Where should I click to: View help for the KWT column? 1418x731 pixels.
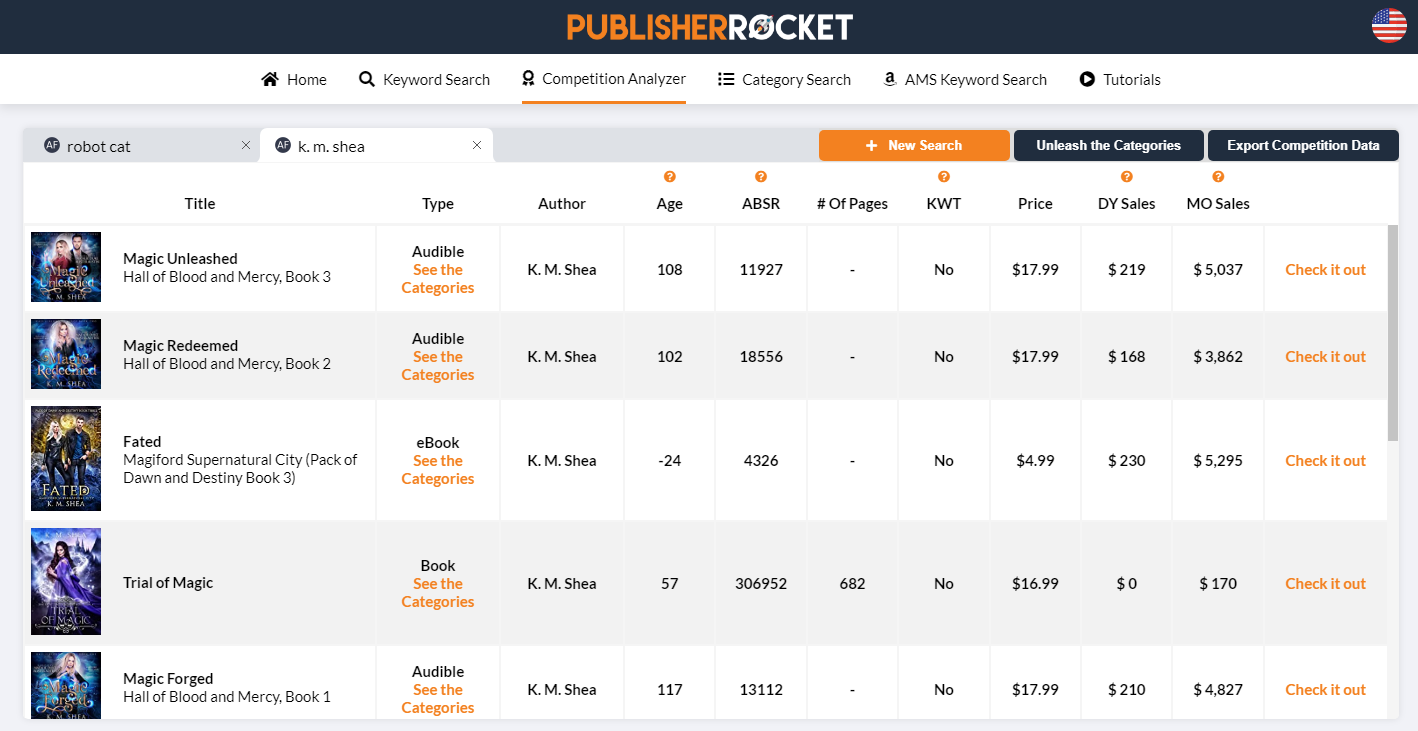point(943,176)
